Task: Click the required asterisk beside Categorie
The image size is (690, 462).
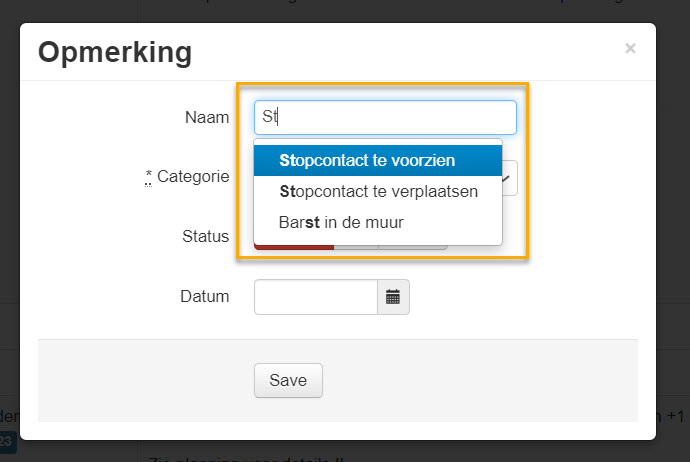Action: click(149, 176)
